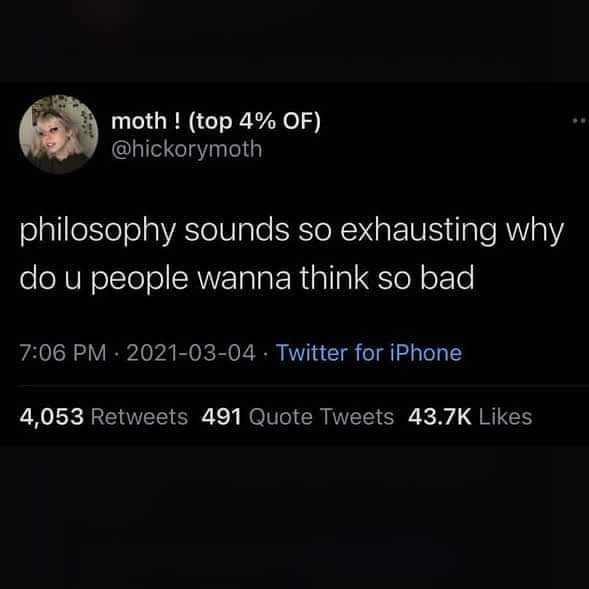589x589 pixels.
Task: Click the 43.7K likes count number
Action: click(439, 417)
